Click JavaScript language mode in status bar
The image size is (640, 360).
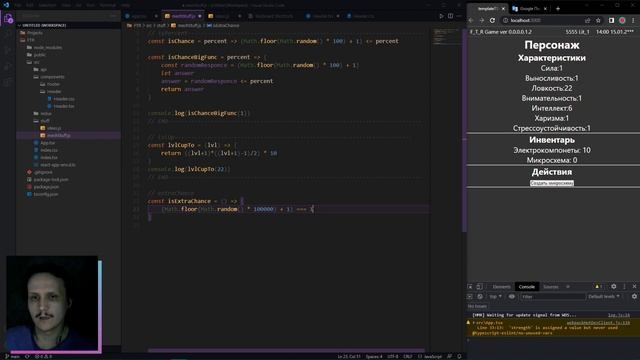[x=430, y=357]
